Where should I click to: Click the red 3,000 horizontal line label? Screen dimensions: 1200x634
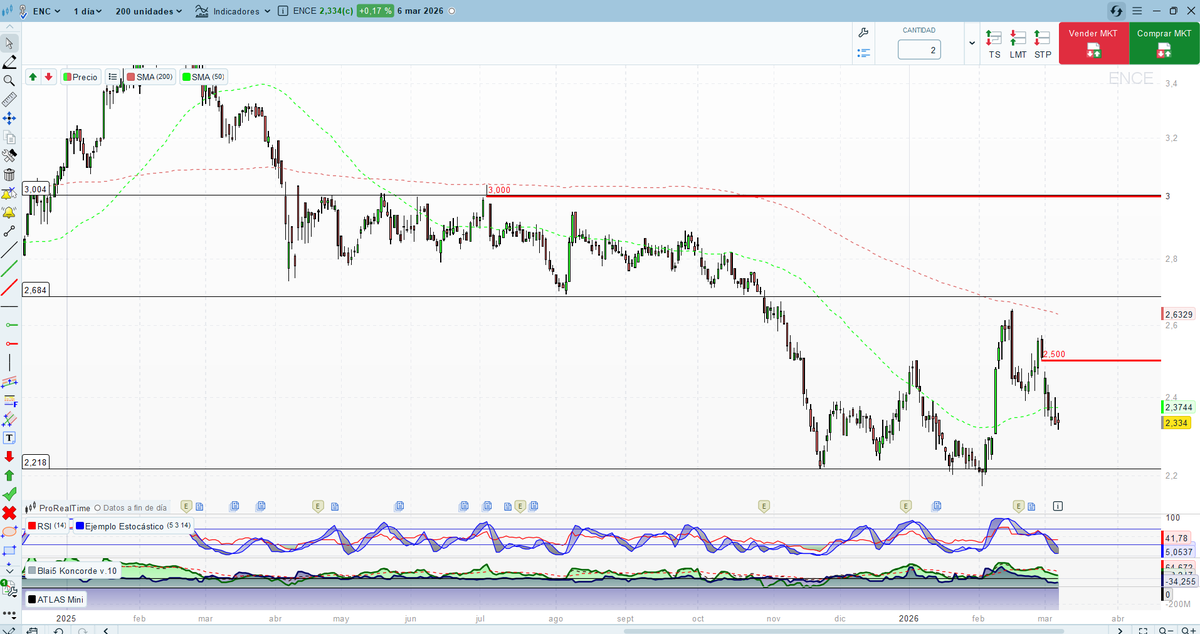pyautogui.click(x=498, y=189)
